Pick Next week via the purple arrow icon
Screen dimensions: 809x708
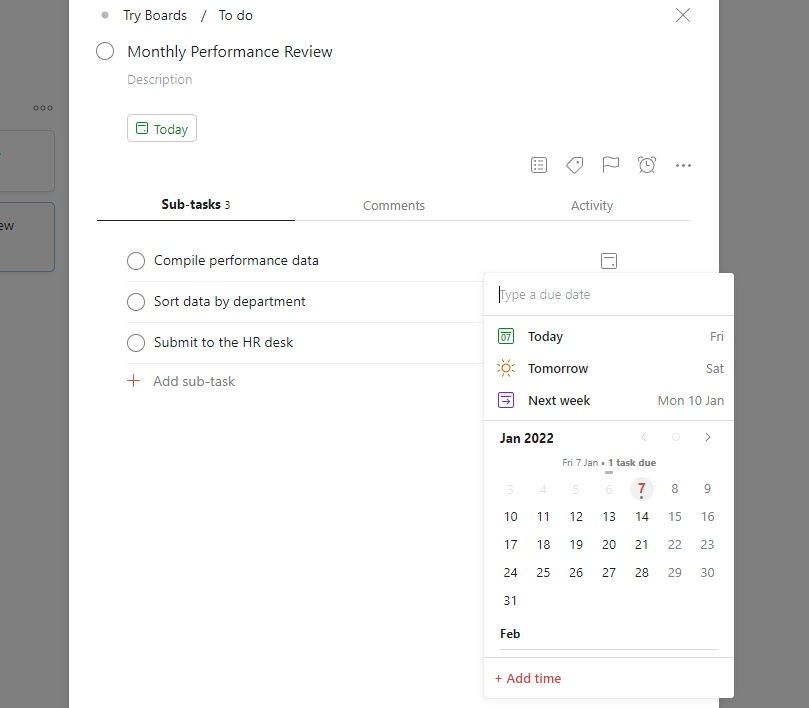pyautogui.click(x=505, y=400)
